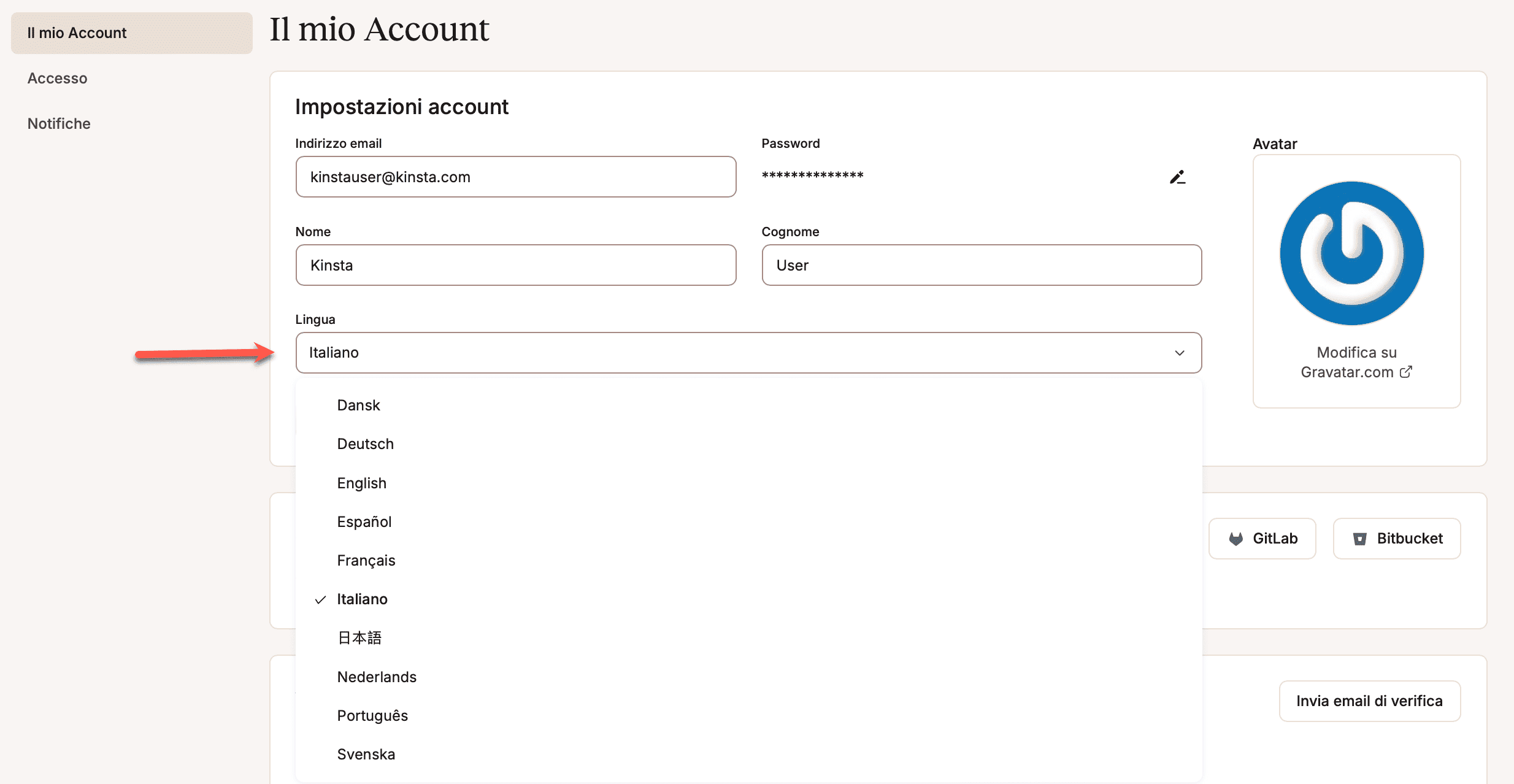The height and width of the screenshot is (784, 1514).
Task: Choose Nederlands from the language list
Action: (x=377, y=677)
